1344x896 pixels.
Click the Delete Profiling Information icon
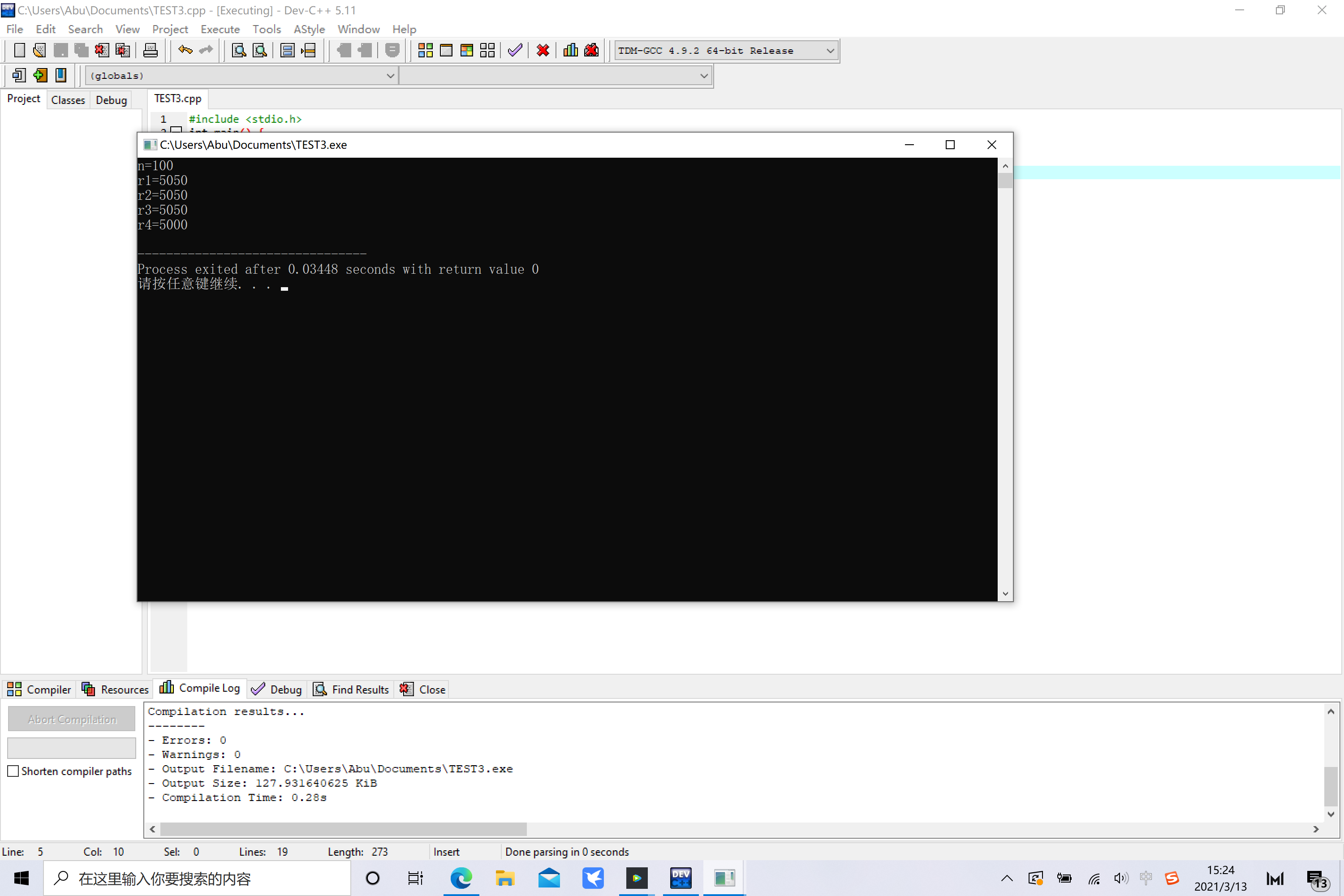click(591, 50)
